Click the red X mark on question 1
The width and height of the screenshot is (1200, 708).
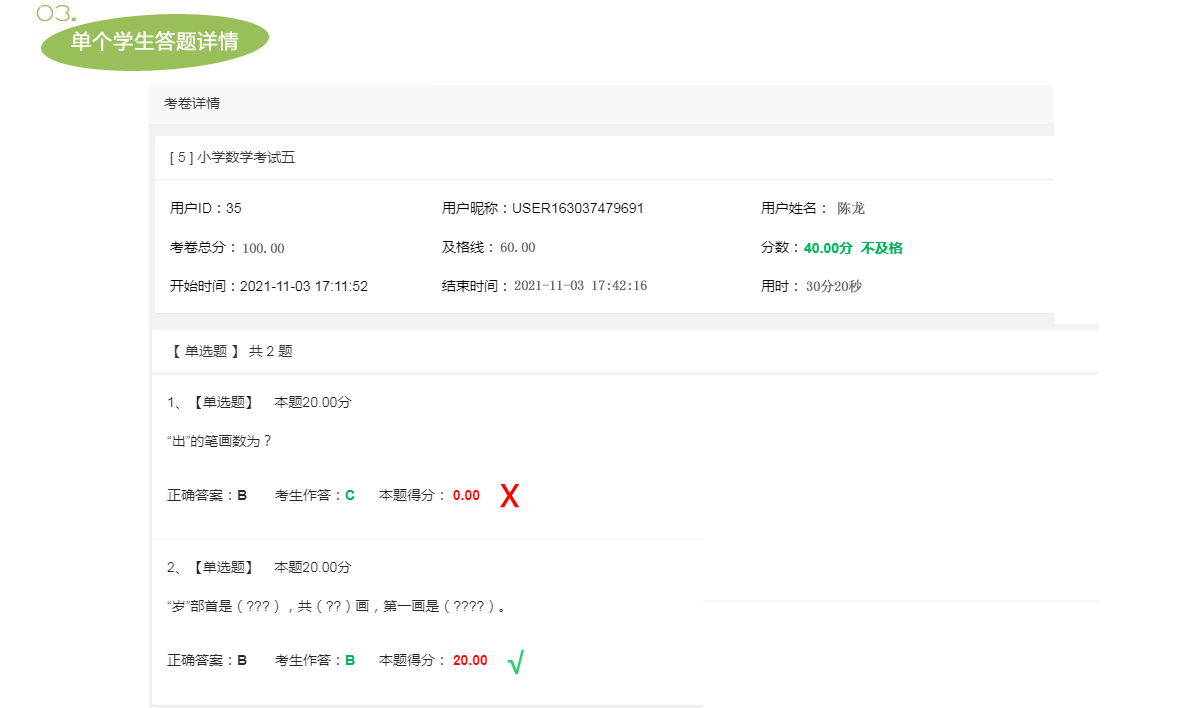[x=509, y=496]
